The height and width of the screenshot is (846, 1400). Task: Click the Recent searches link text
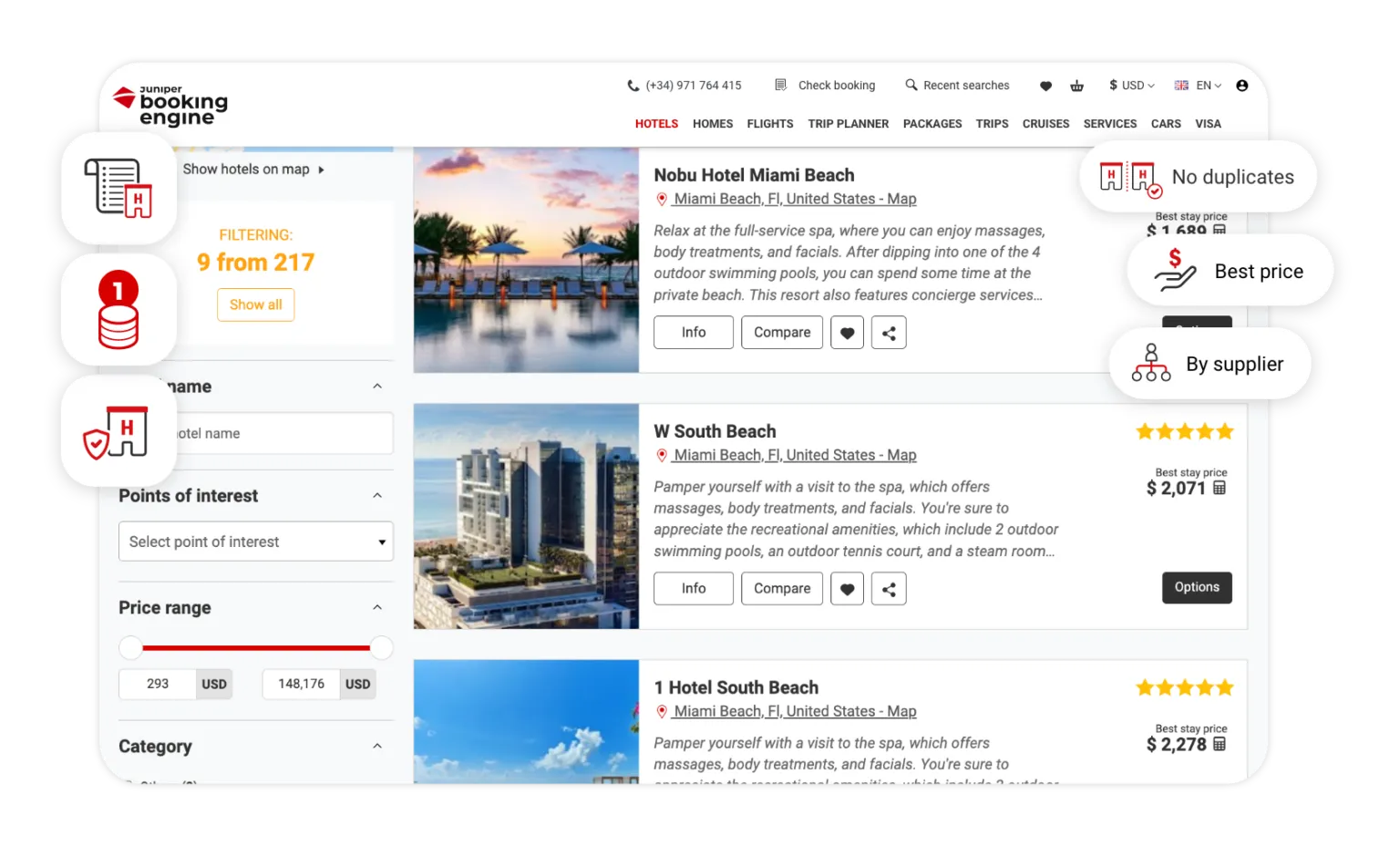click(966, 86)
